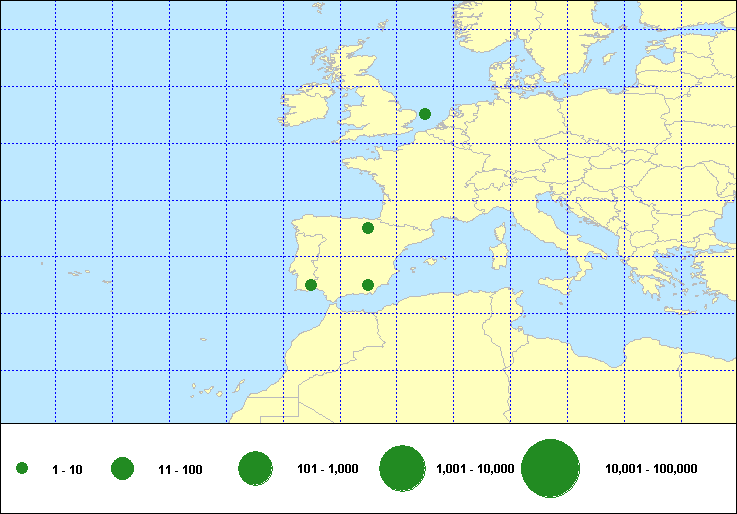
Task: Click the smallest legend circle for 1 - 10
Action: click(x=22, y=469)
